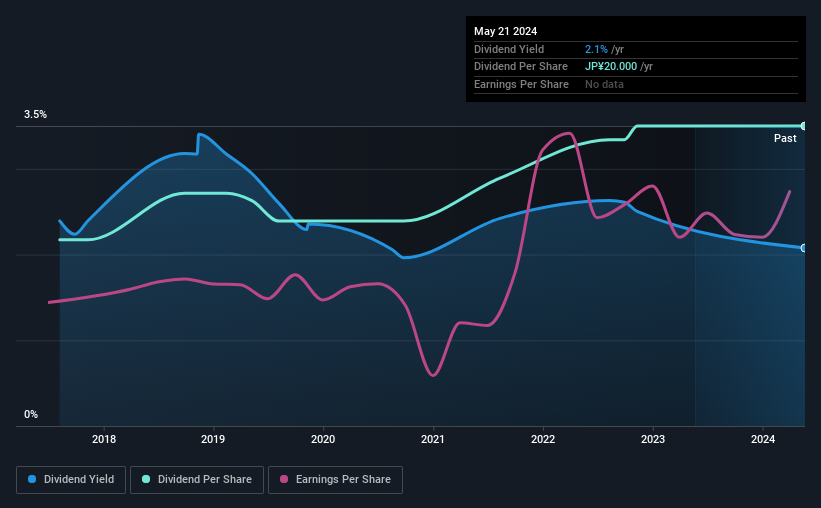This screenshot has width=821, height=508.
Task: Click the 2019 x-axis label
Action: click(213, 439)
